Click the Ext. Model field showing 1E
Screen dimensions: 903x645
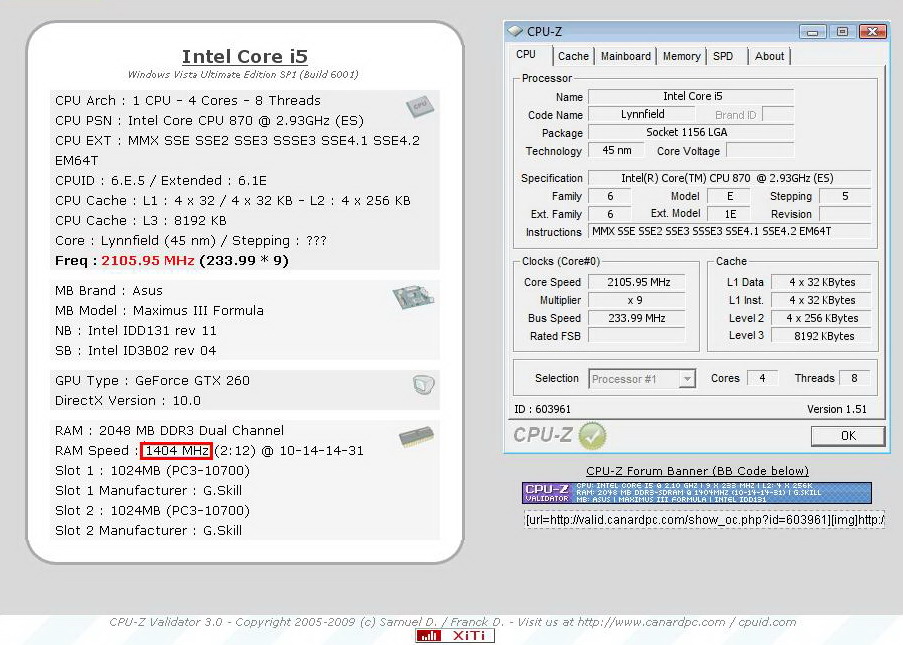pyautogui.click(x=730, y=214)
